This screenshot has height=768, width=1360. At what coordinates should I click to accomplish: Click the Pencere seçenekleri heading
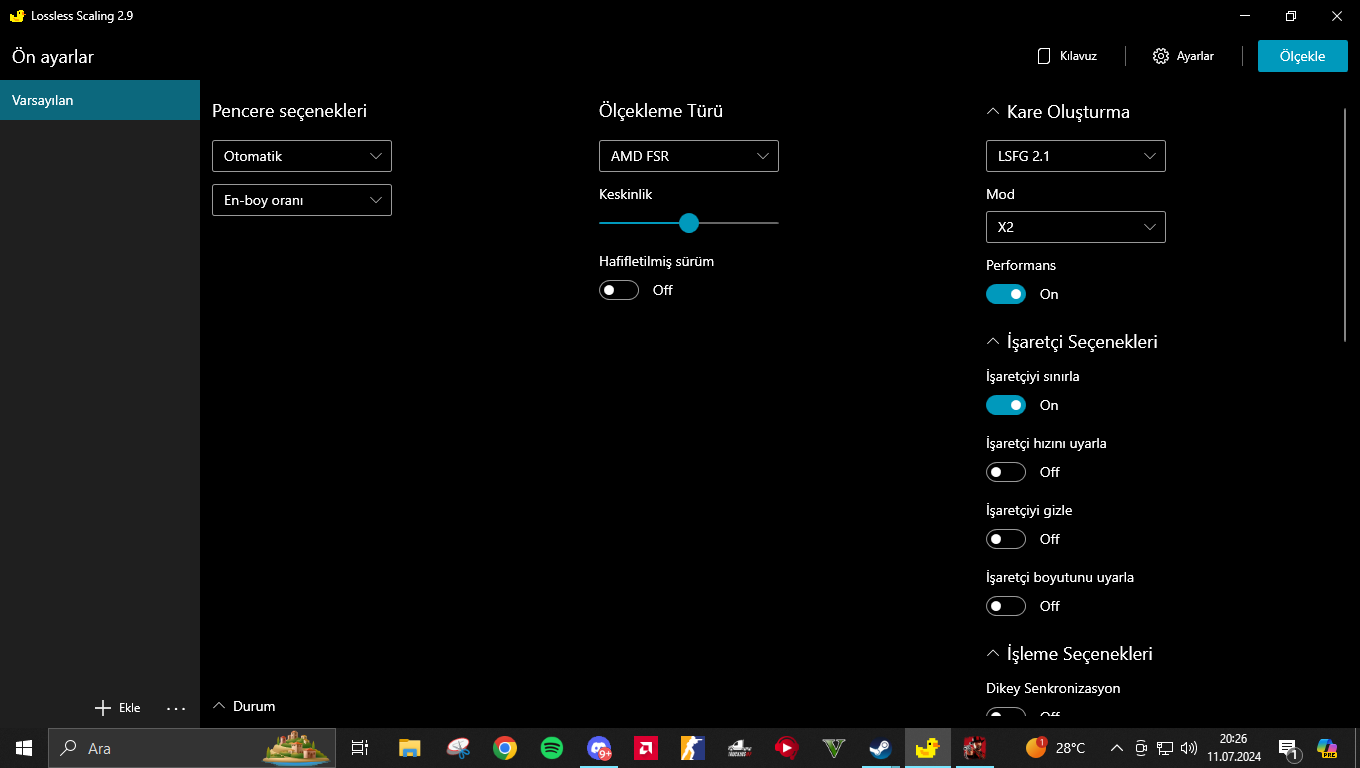(289, 111)
